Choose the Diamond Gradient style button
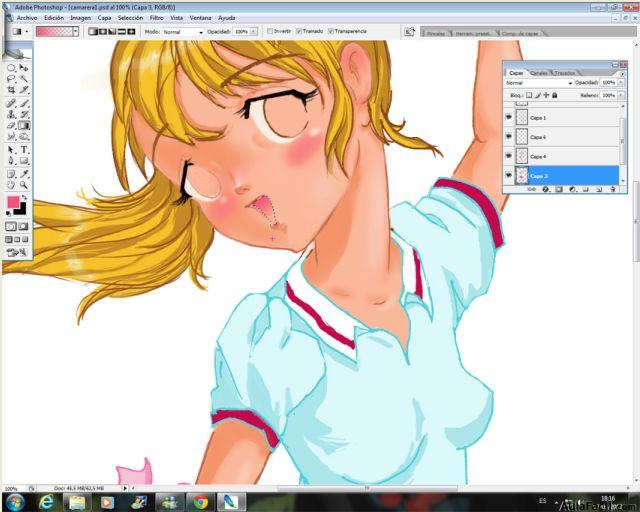The height and width of the screenshot is (512, 640). [131, 31]
